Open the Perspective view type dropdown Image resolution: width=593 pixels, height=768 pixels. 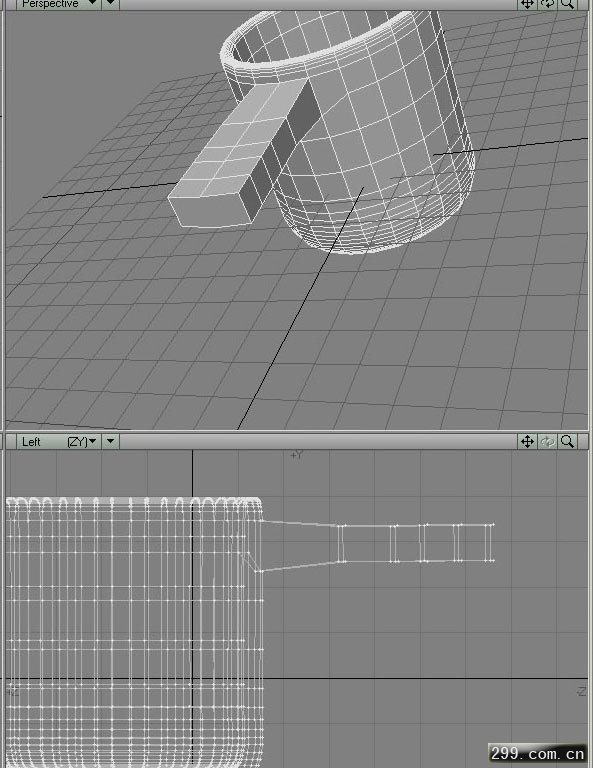[59, 4]
